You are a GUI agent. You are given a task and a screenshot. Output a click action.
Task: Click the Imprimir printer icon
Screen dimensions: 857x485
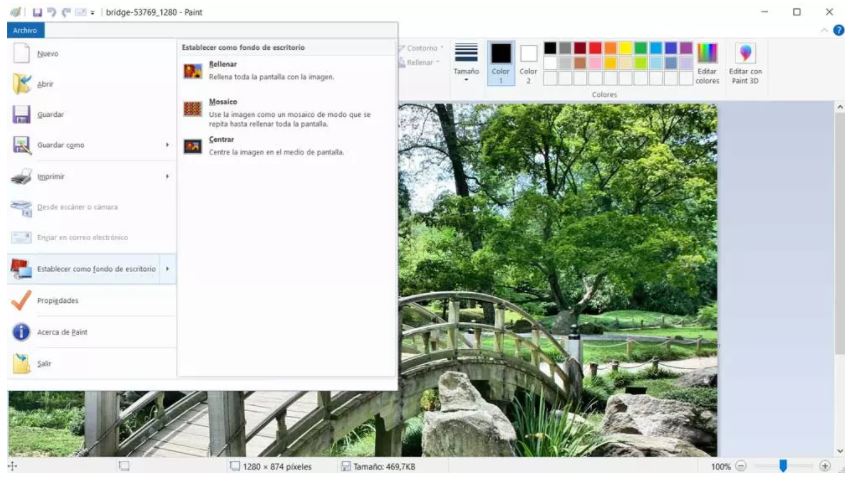coord(21,176)
